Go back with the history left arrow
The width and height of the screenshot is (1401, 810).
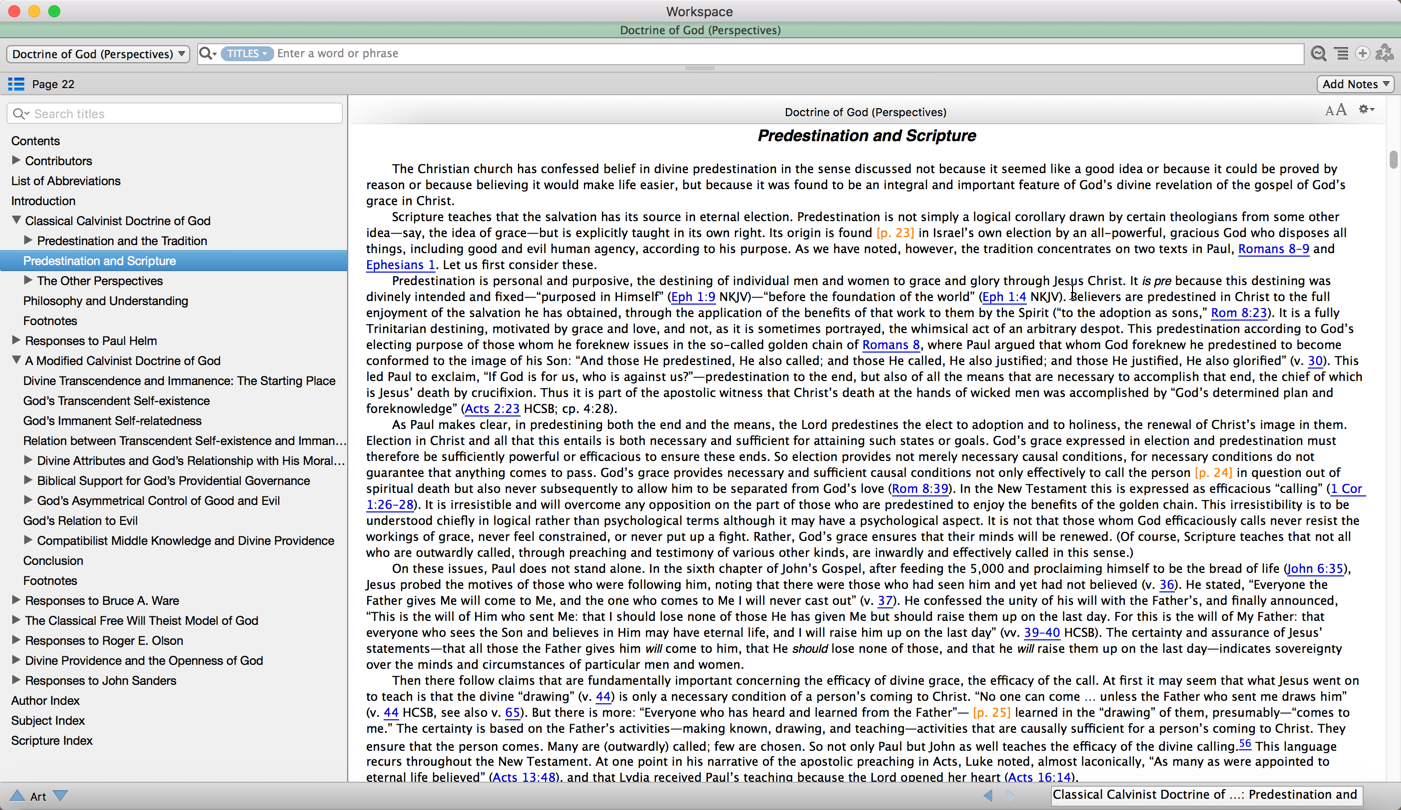(988, 795)
